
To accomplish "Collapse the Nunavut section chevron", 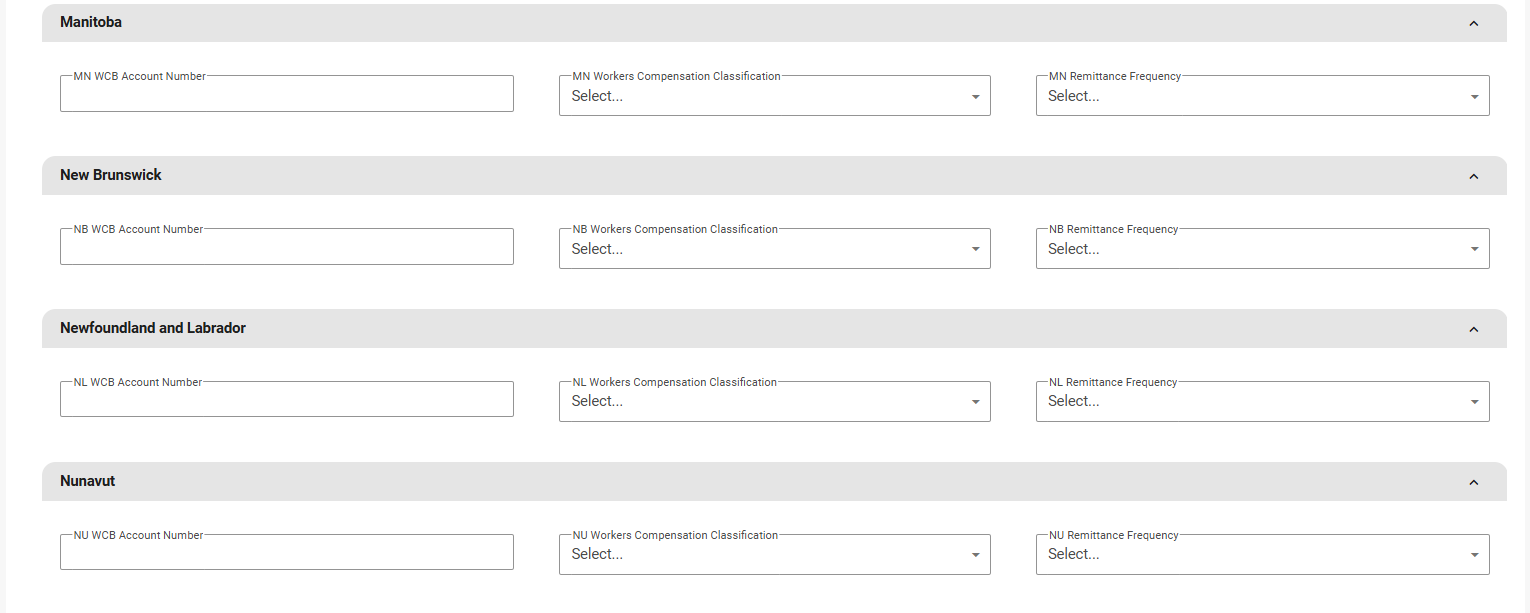I will pyautogui.click(x=1473, y=482).
